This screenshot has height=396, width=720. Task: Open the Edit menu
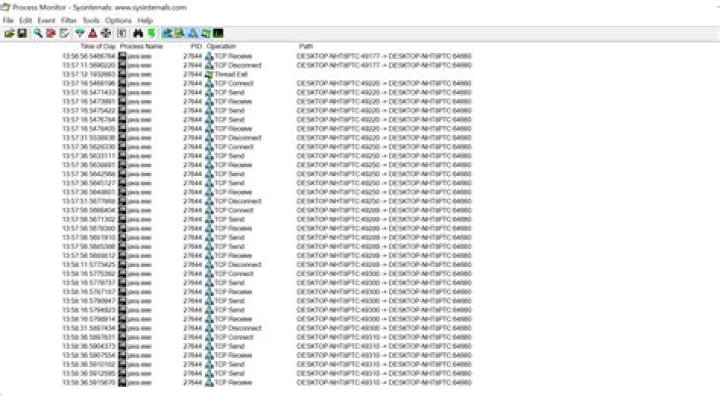pos(25,21)
